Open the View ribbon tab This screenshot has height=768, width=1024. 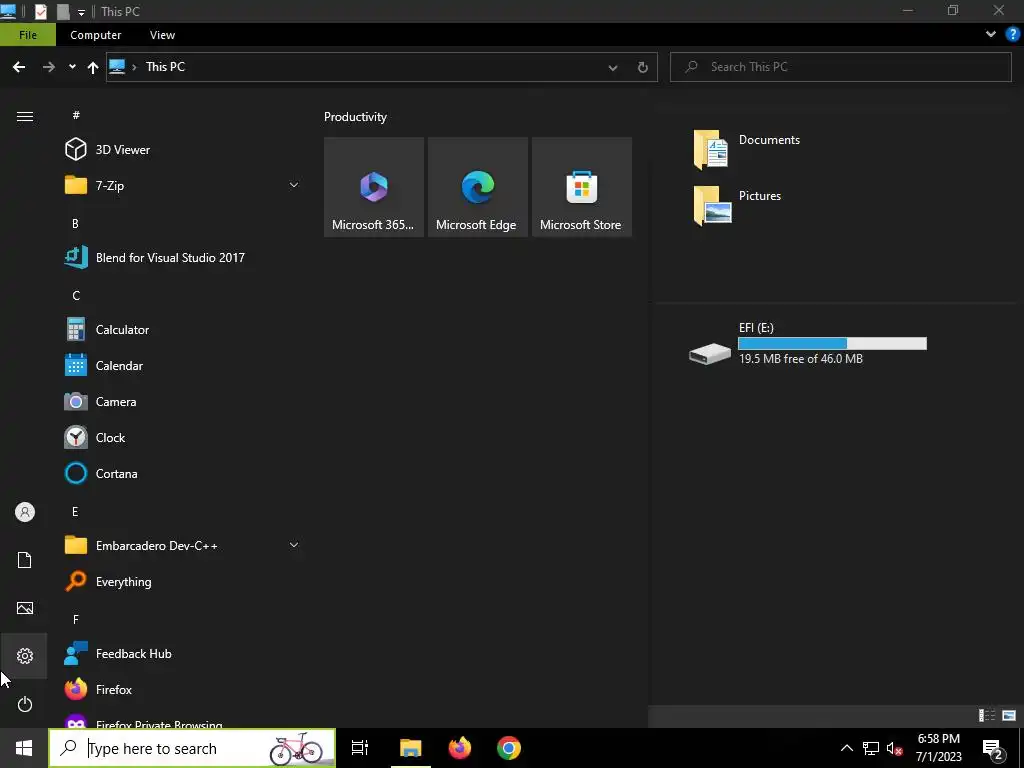coord(162,35)
